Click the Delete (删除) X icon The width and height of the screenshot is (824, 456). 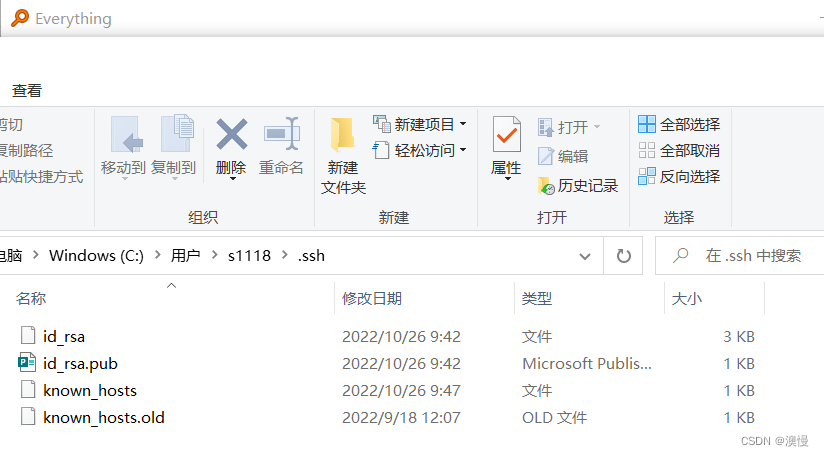(x=231, y=134)
